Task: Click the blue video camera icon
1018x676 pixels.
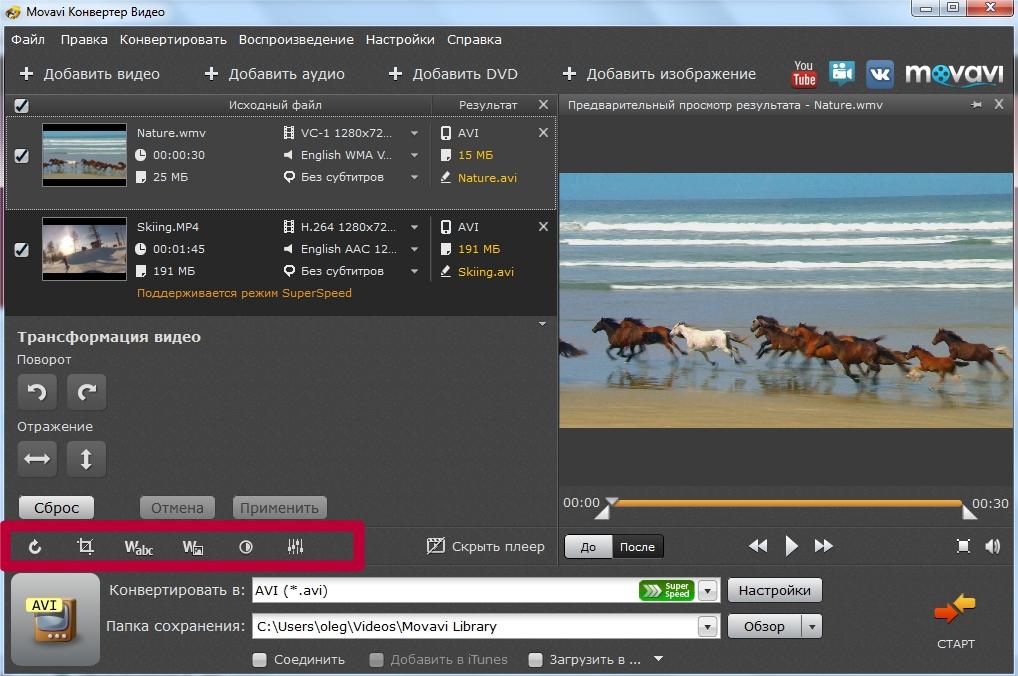Action: (x=842, y=73)
